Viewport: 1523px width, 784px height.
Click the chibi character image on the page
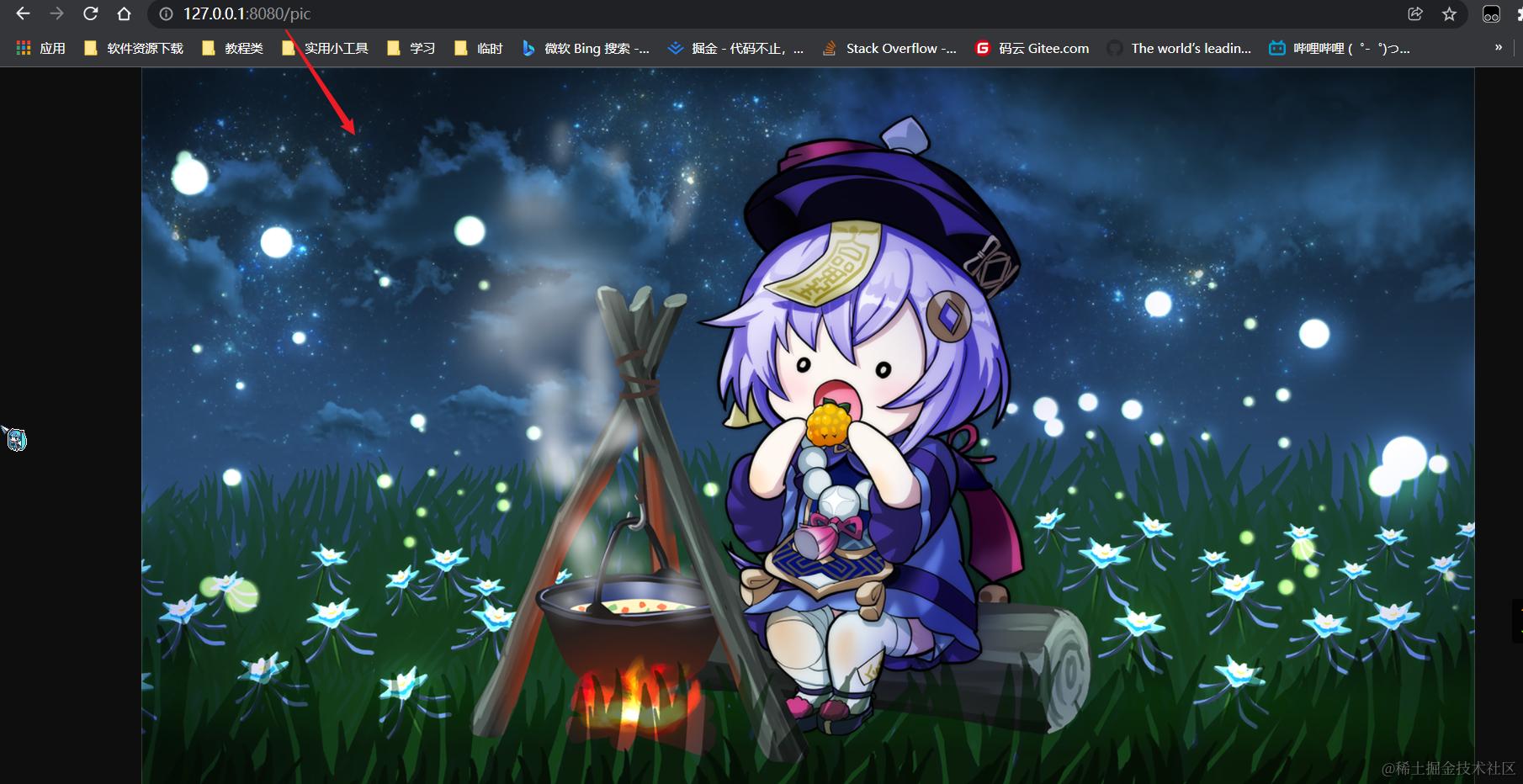tap(808, 426)
